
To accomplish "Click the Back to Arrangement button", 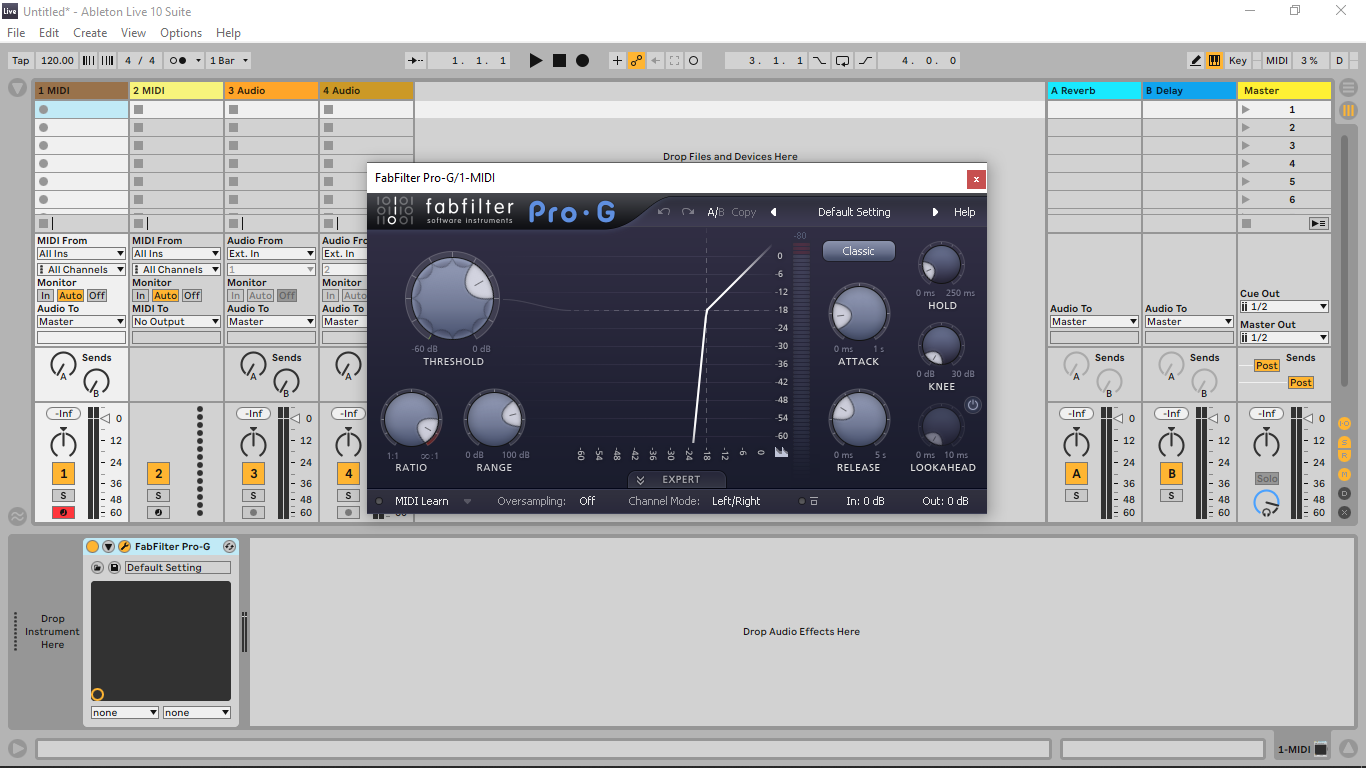I will tap(1319, 223).
